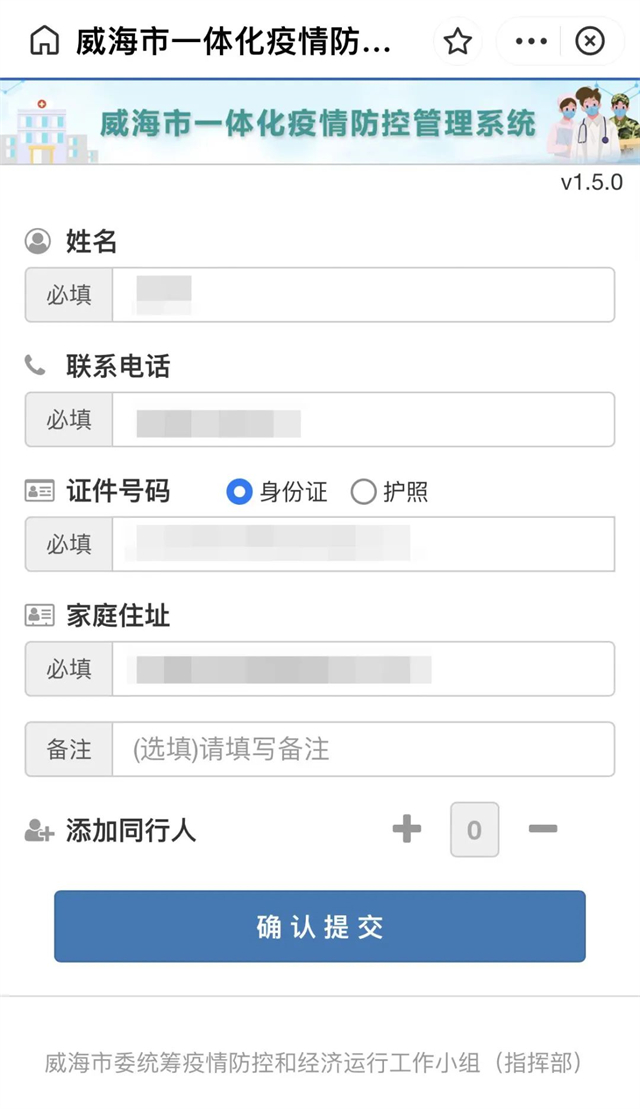Image resolution: width=640 pixels, height=1109 pixels.
Task: Click the add-companion icon beside 添加同行人
Action: click(x=39, y=830)
